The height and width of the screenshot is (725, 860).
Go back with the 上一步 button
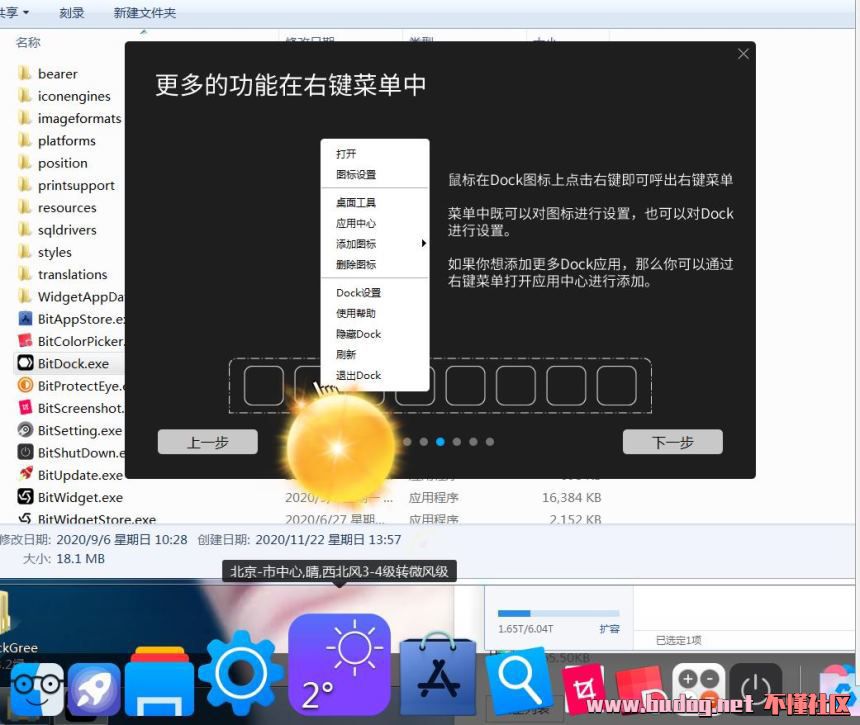(x=207, y=442)
